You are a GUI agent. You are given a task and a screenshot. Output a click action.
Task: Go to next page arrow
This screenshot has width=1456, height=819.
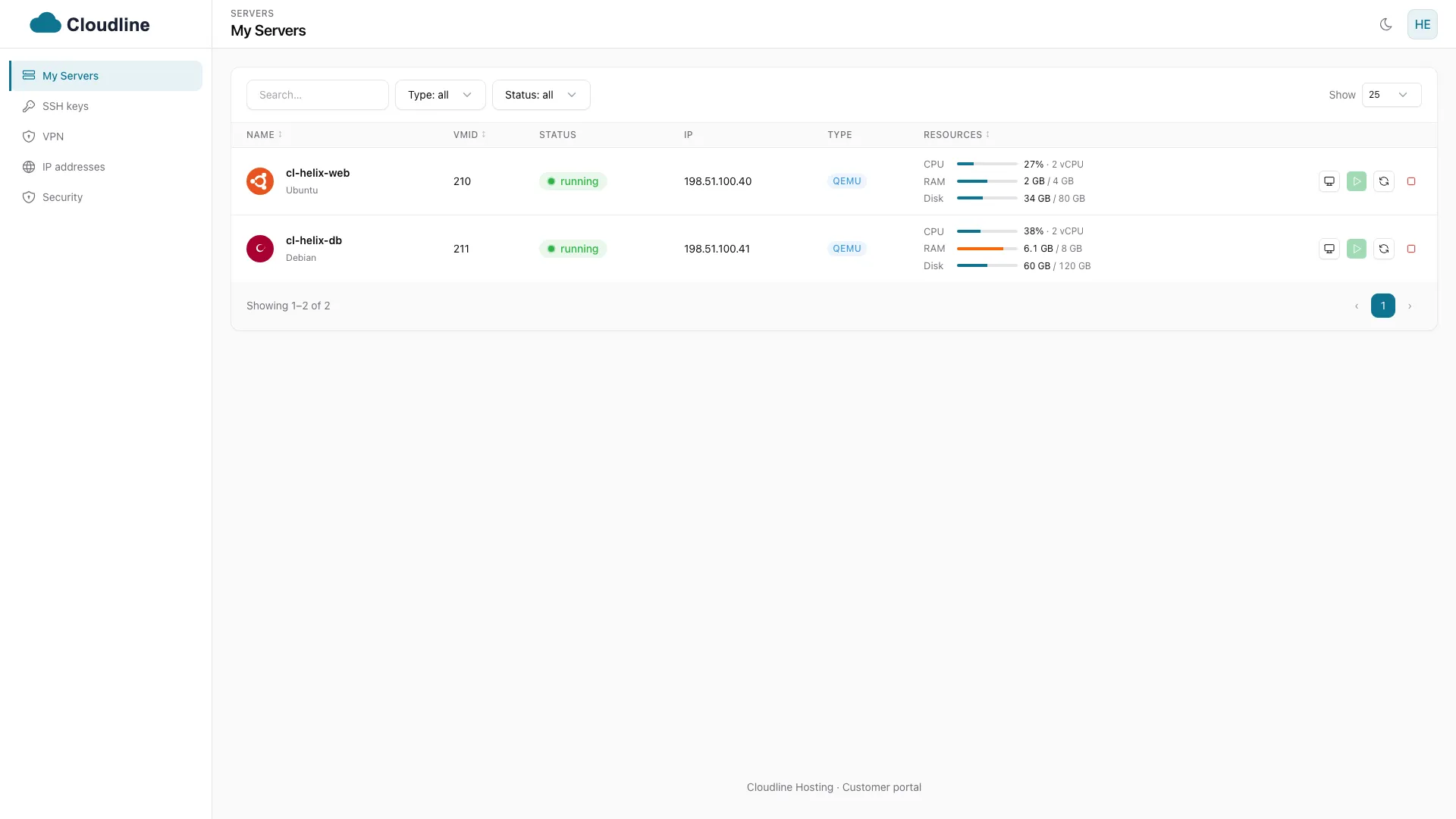(1410, 306)
